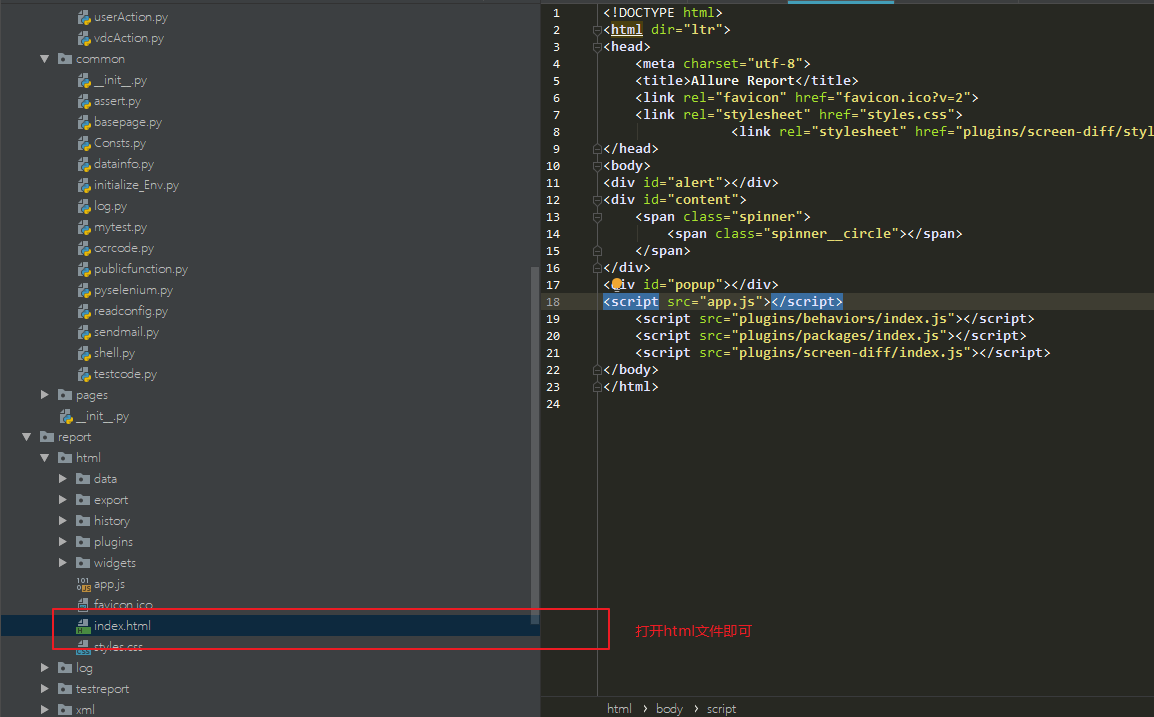The height and width of the screenshot is (717, 1154).
Task: Fold the spinner span at line 13
Action: [597, 217]
